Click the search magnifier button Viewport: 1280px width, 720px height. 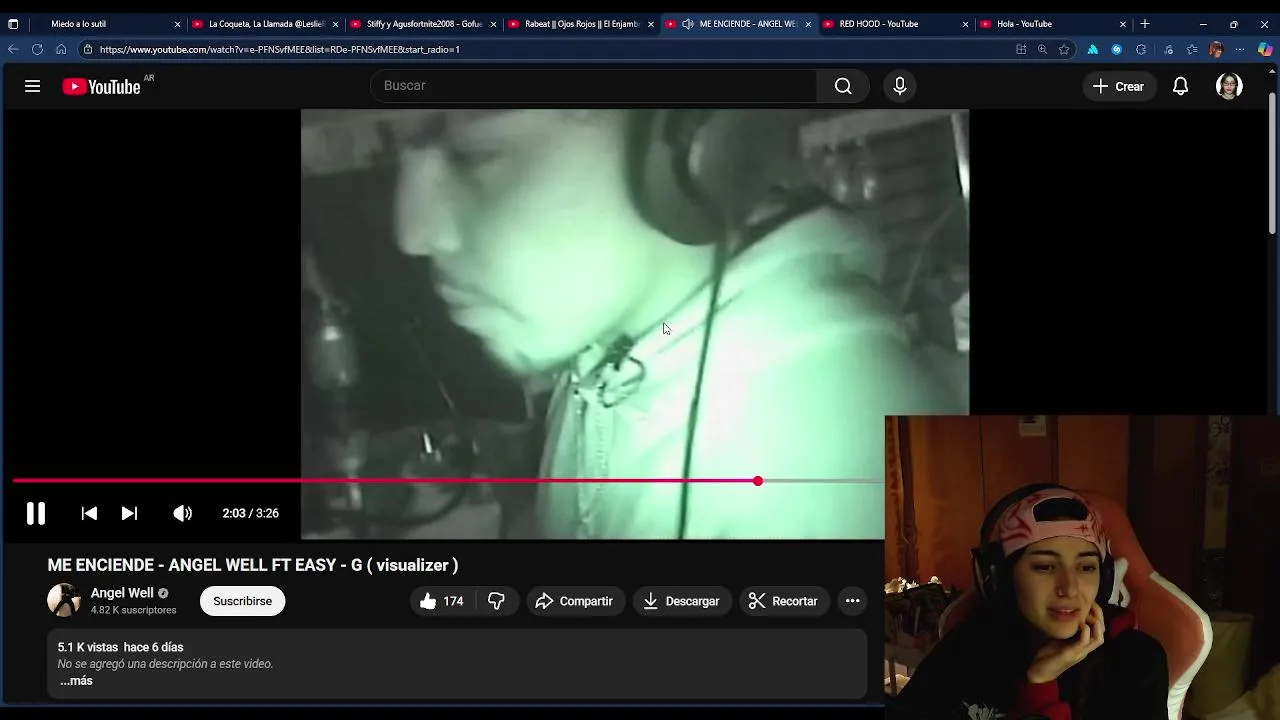pyautogui.click(x=843, y=86)
